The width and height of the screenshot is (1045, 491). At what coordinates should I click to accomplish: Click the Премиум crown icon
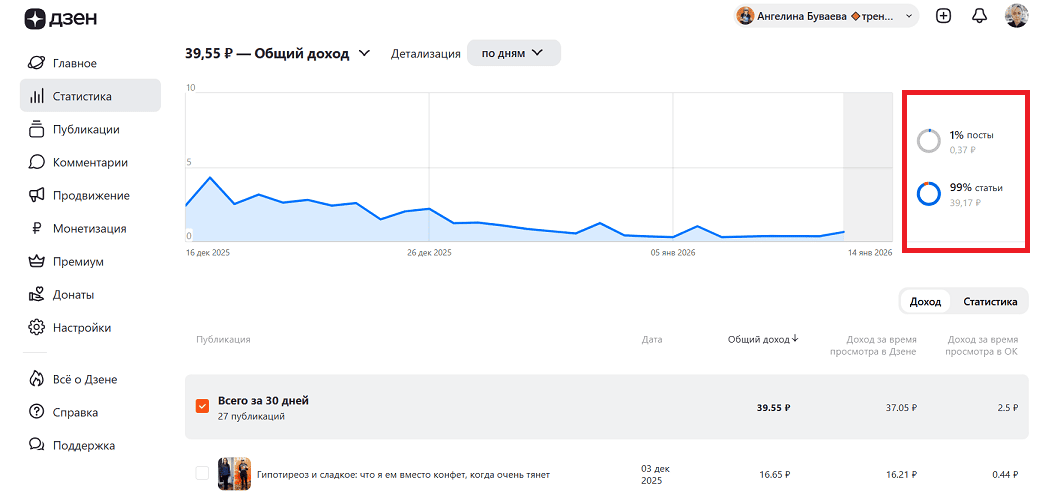(x=37, y=261)
